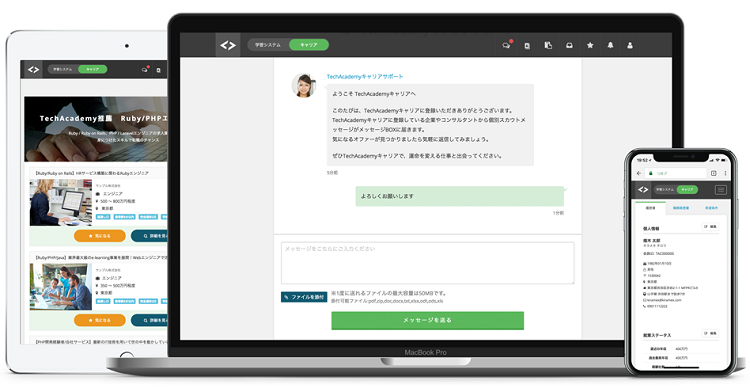Open the clipboard documents icon on the laptop header
Screen dimensions: 750x388
548,45
